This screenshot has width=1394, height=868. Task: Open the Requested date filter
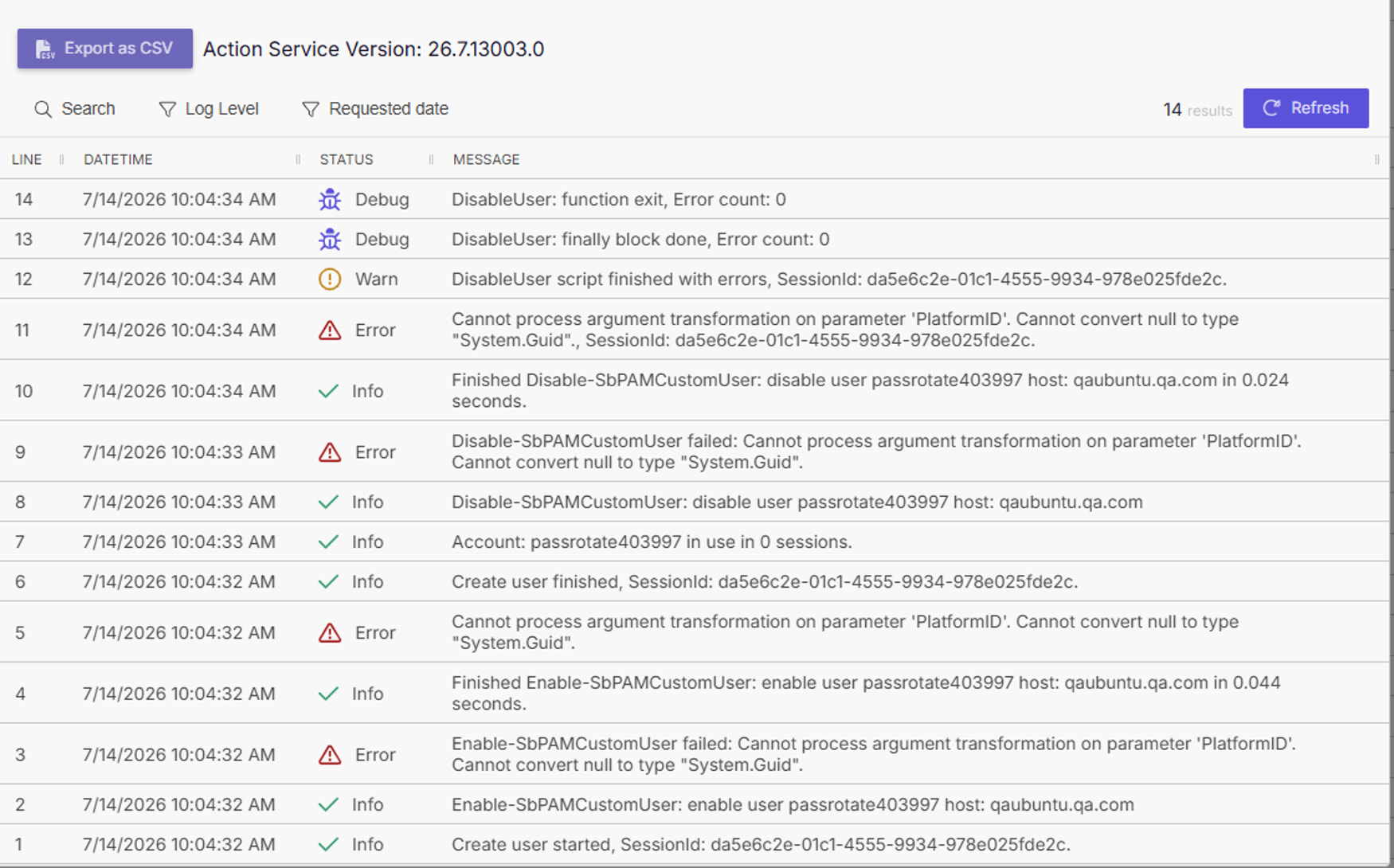375,109
